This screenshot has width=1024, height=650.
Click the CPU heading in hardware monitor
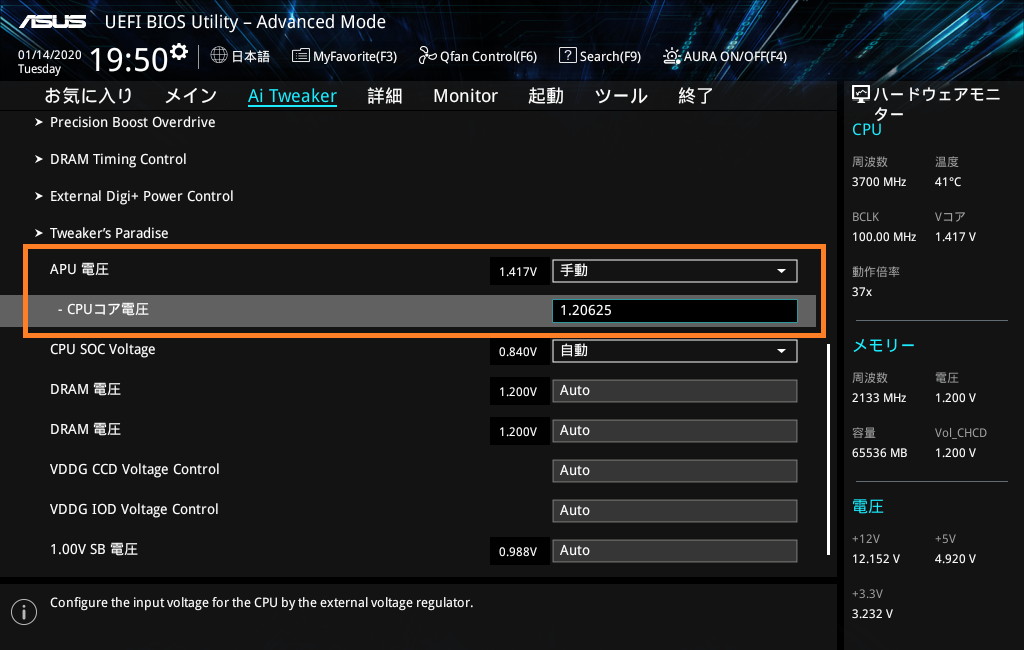click(867, 129)
